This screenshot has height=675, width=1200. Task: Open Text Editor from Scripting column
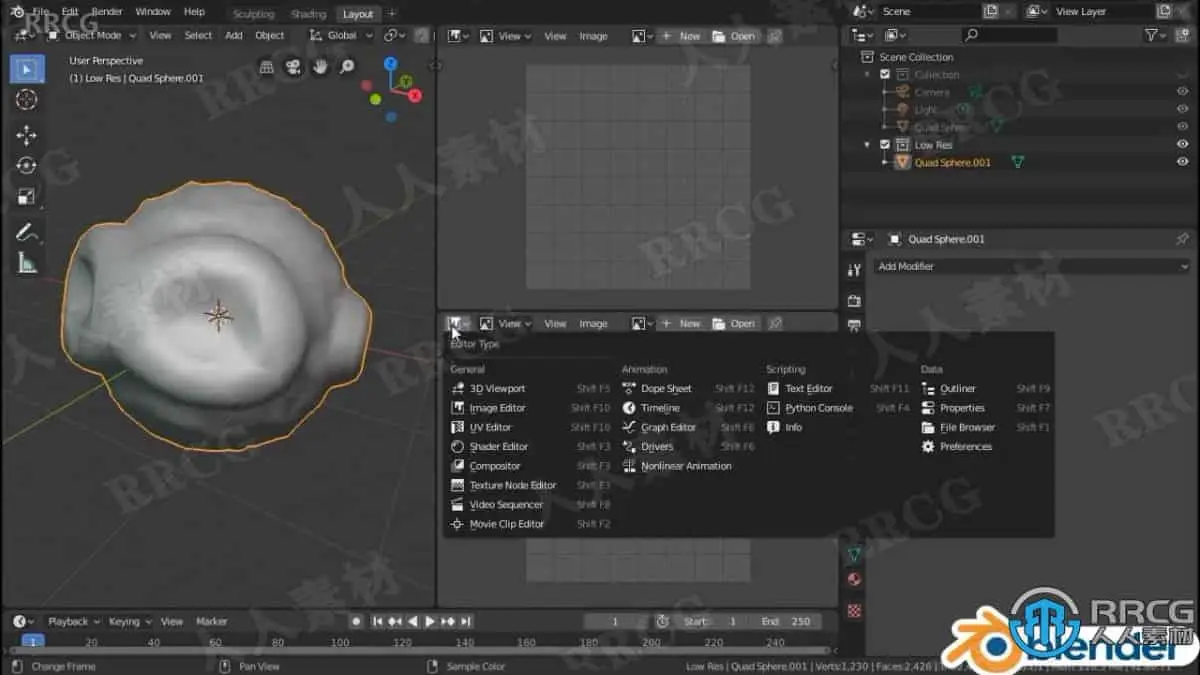[808, 388]
